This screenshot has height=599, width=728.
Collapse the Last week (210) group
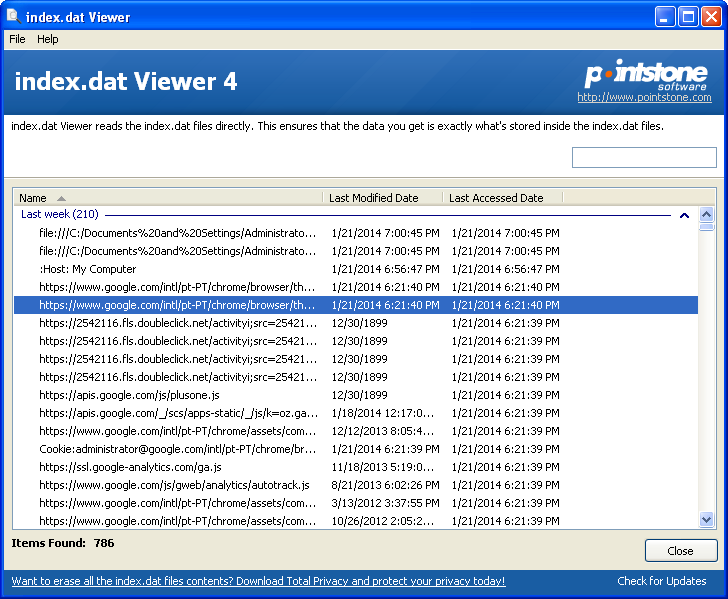(684, 215)
